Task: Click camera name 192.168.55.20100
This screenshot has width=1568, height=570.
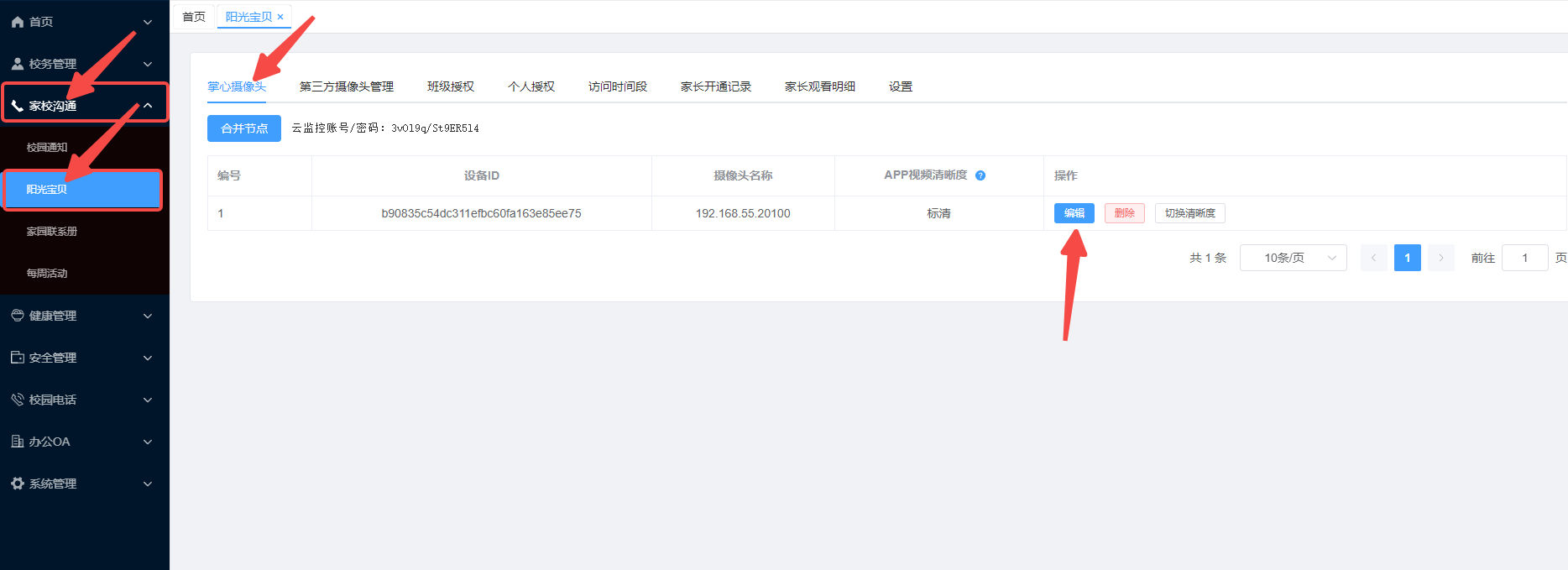Action: pyautogui.click(x=743, y=213)
